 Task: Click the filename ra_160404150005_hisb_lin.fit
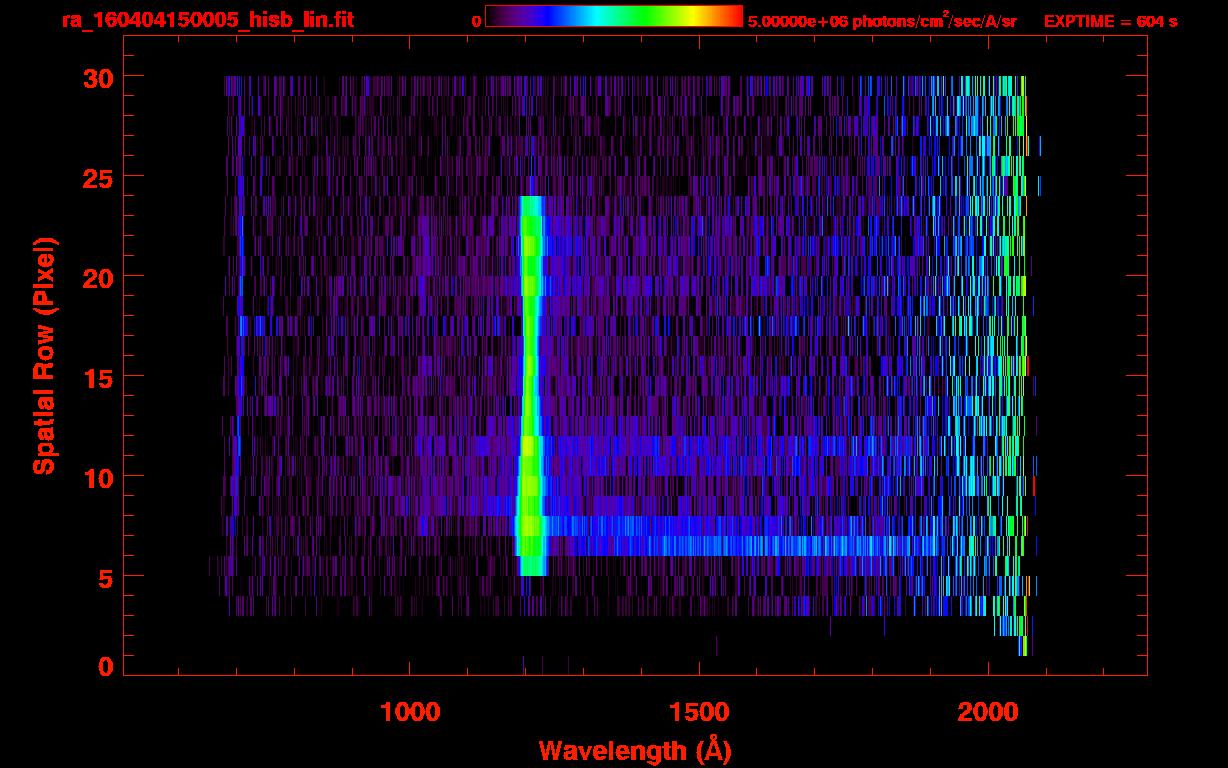(x=207, y=20)
